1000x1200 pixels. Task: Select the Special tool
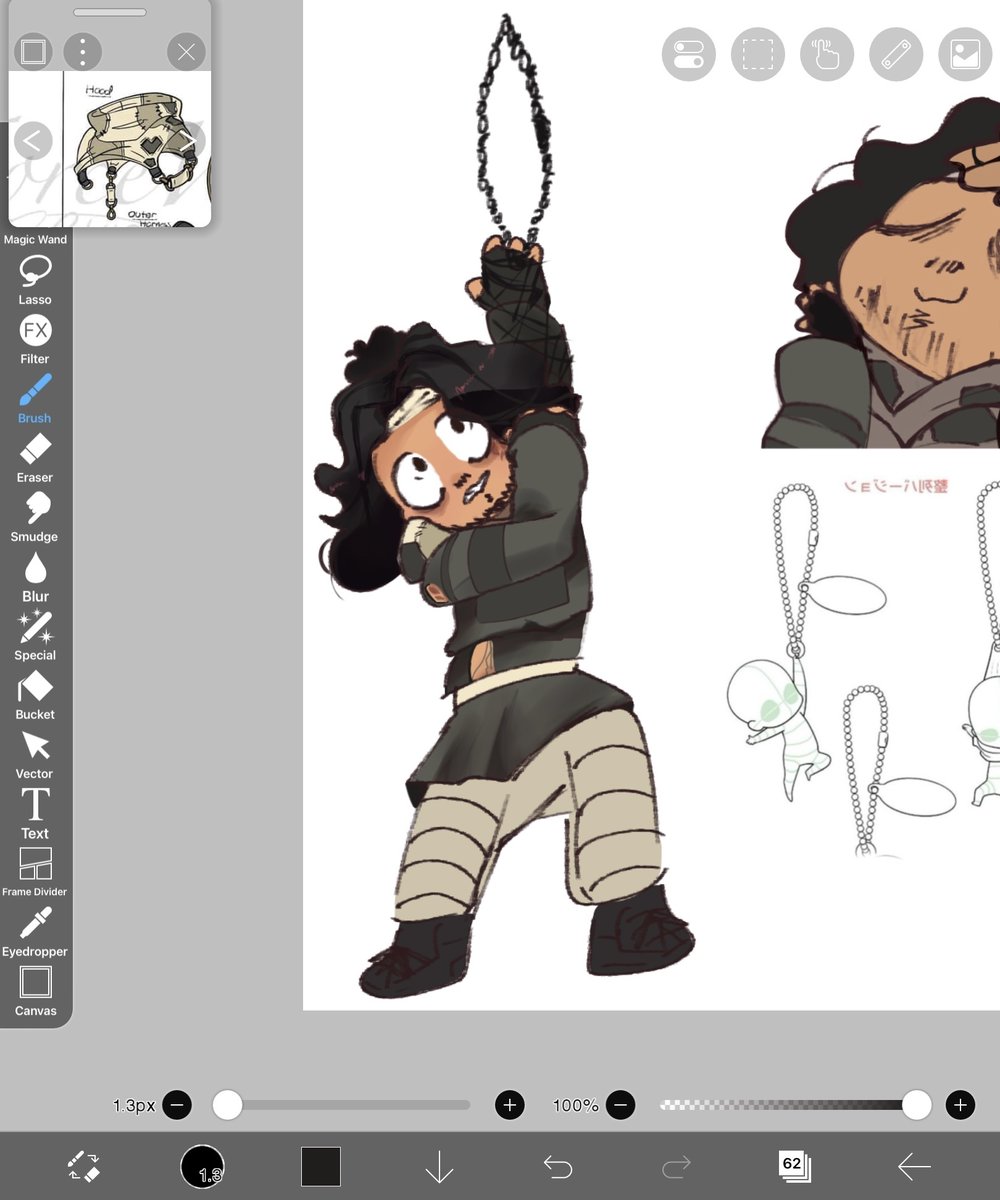pos(35,635)
